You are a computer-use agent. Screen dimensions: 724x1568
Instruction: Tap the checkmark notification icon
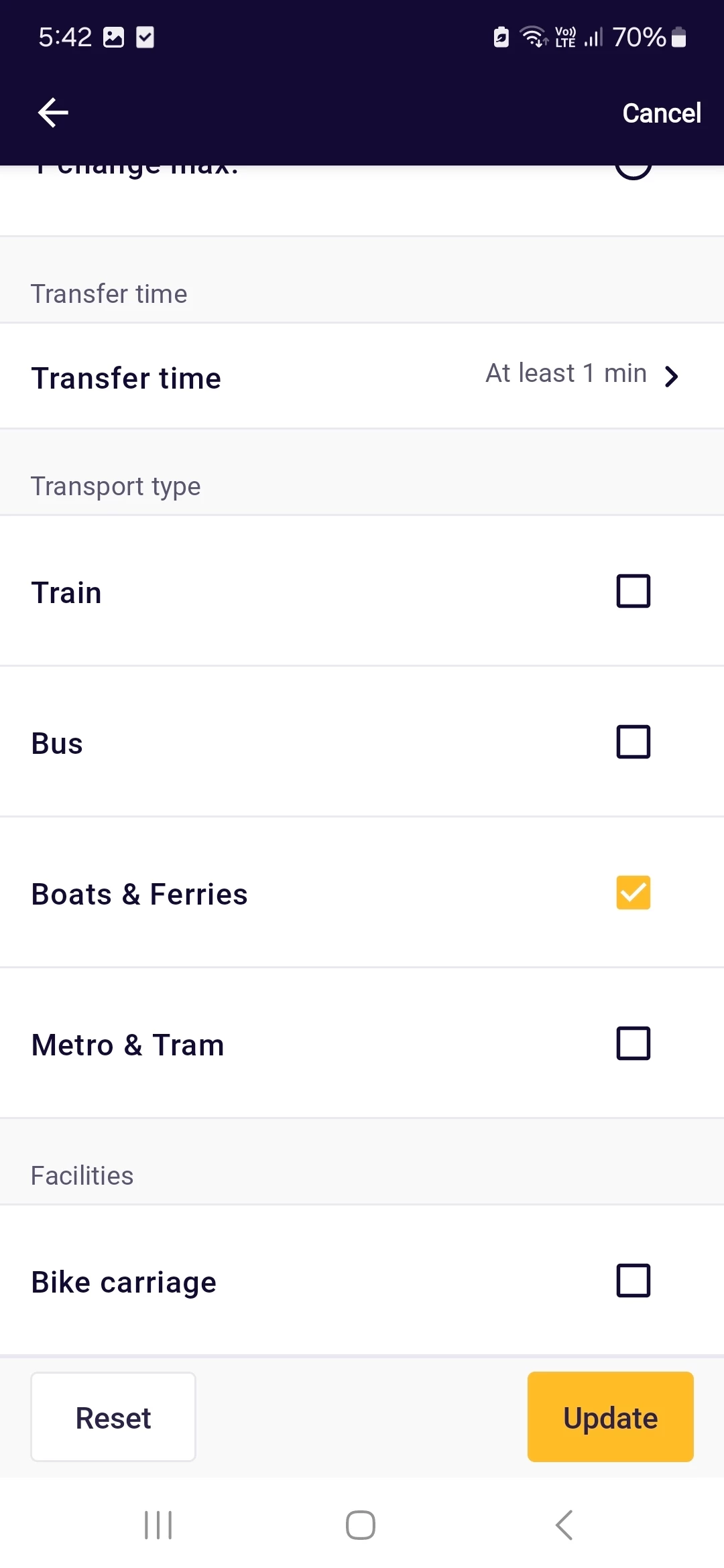pos(145,38)
